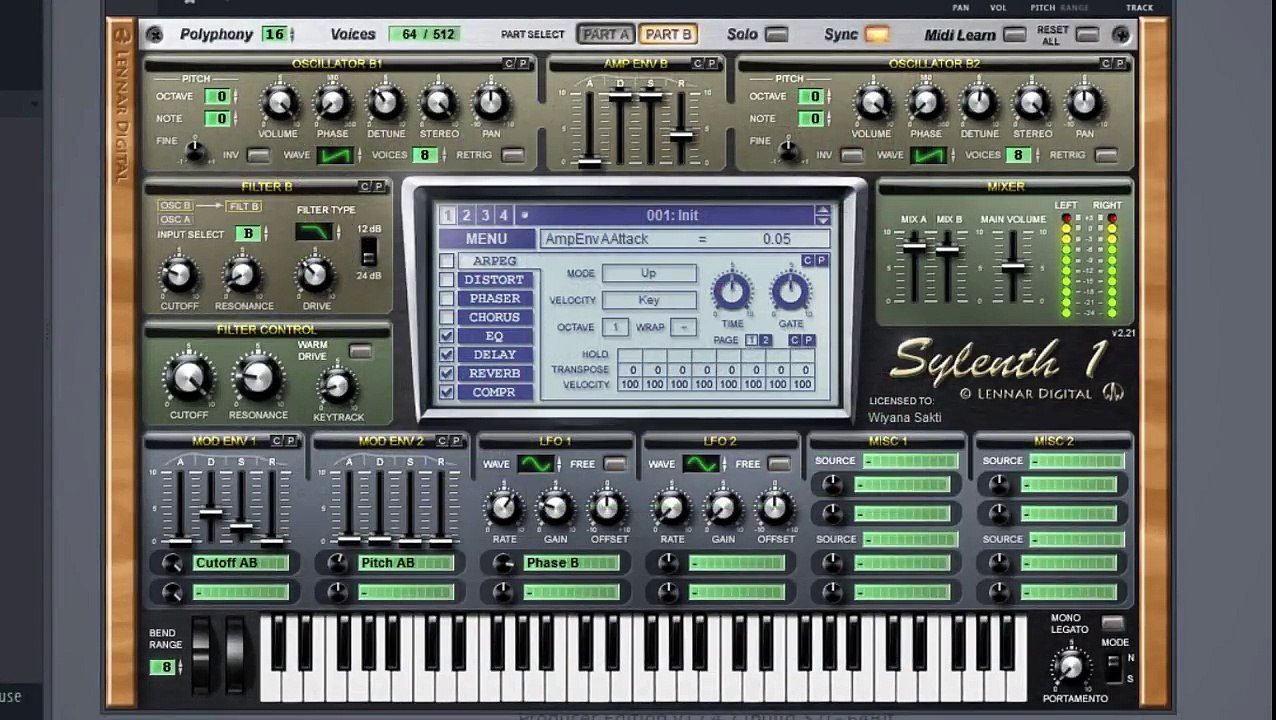Click the Filter Control Keytrack knob
This screenshot has width=1276, height=720.
coord(337,386)
